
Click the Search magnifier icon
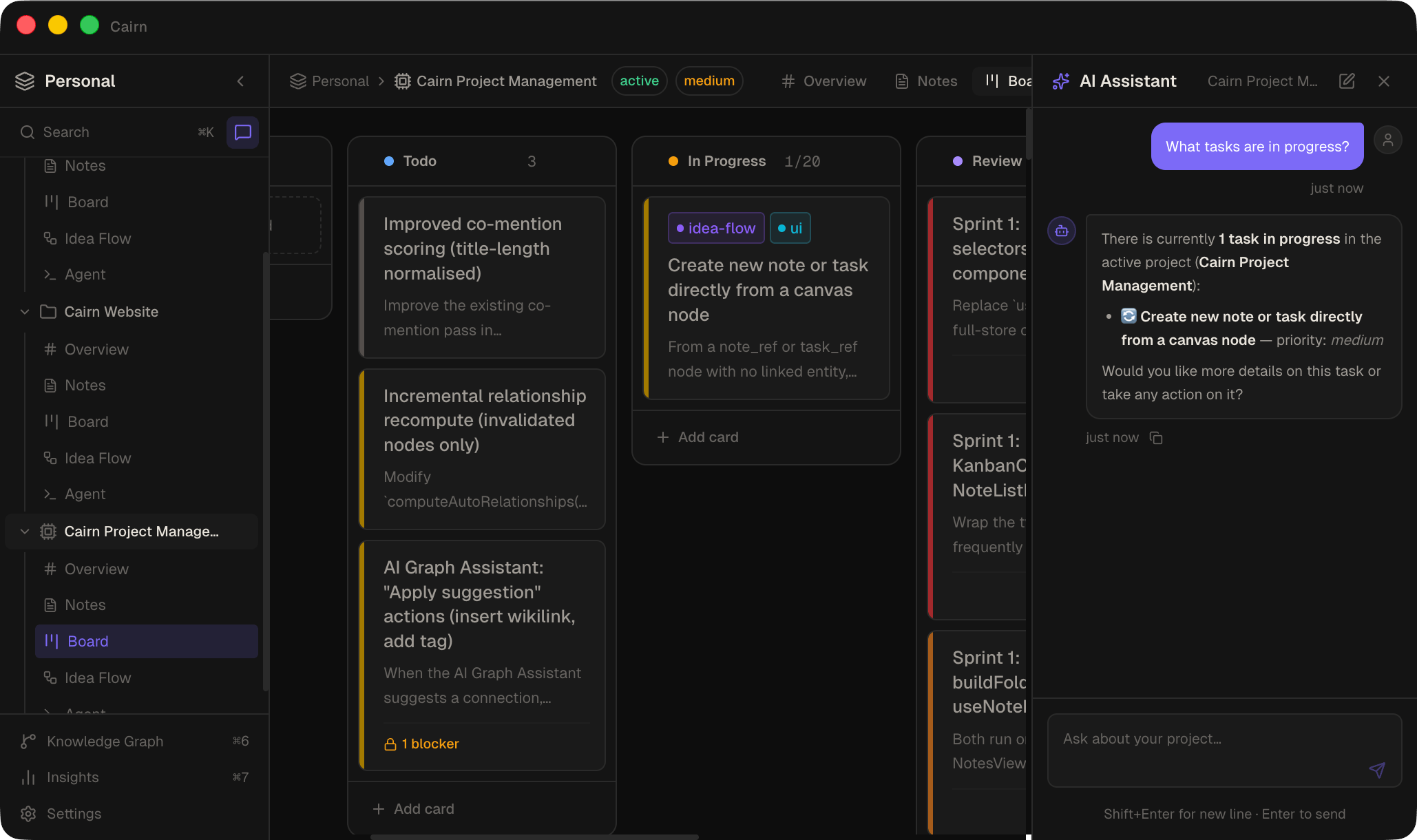point(28,132)
